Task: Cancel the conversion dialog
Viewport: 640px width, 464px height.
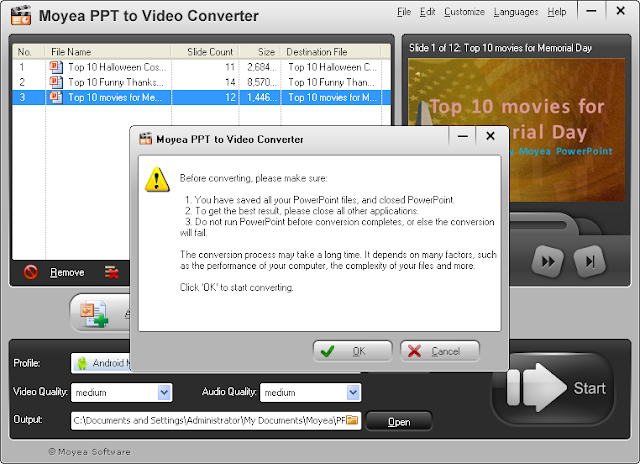Action: (x=440, y=351)
